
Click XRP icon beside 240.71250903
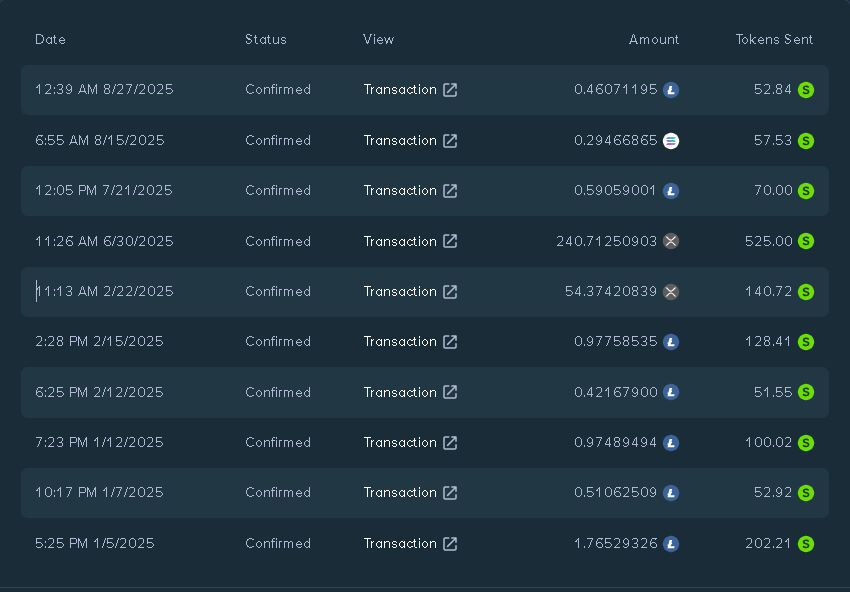671,241
